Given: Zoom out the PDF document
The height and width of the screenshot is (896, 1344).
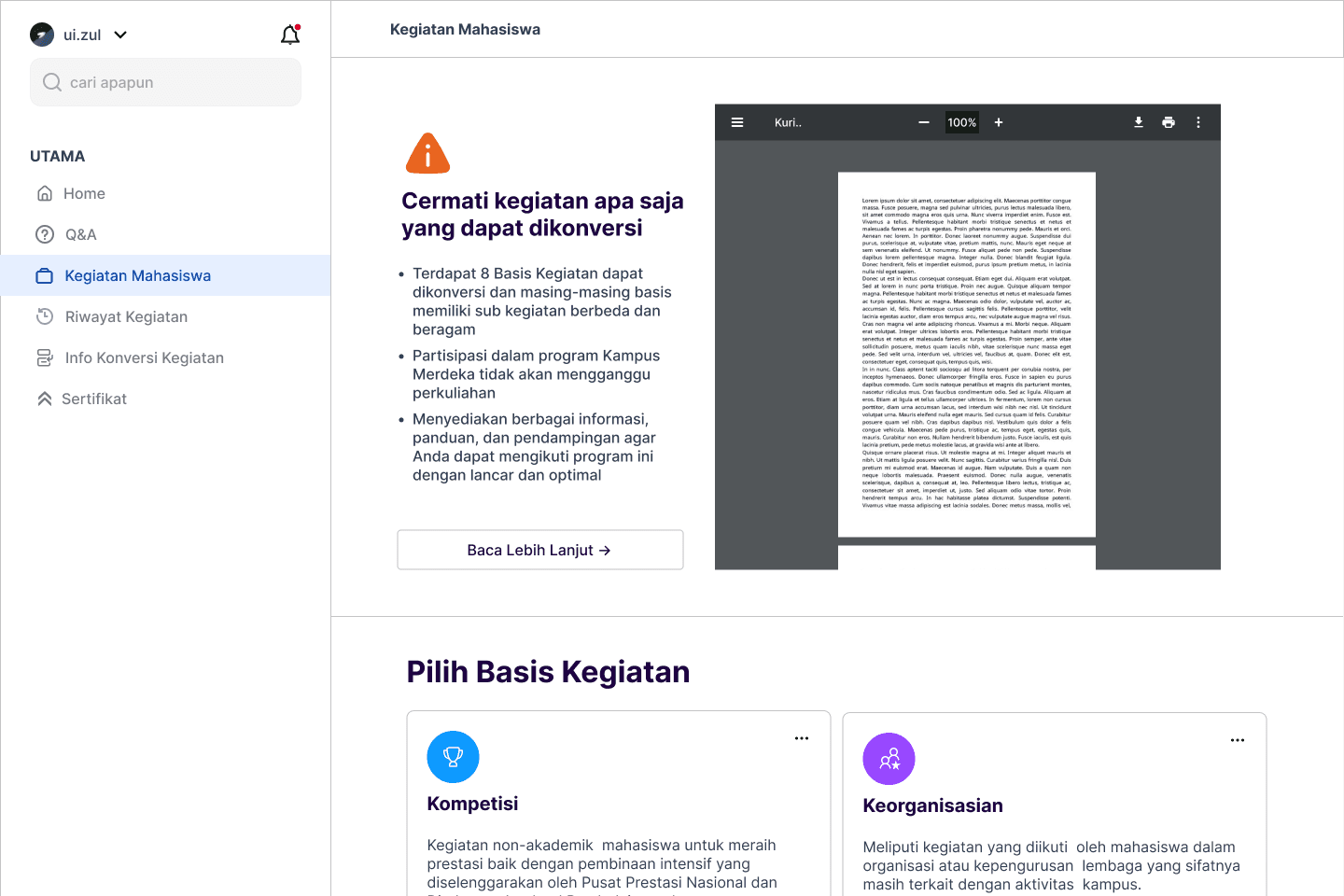Looking at the screenshot, I should [924, 122].
